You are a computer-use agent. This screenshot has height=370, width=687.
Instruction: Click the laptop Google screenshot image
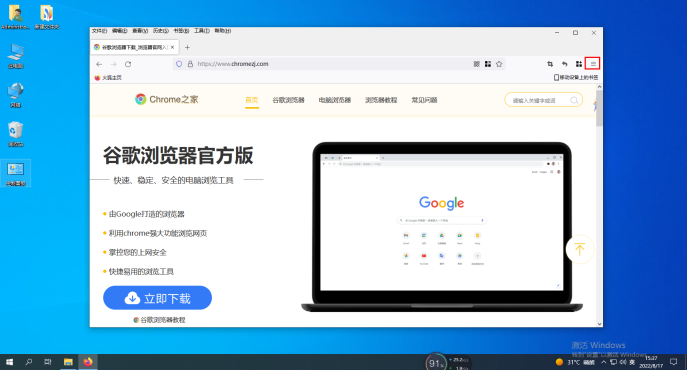coord(442,227)
